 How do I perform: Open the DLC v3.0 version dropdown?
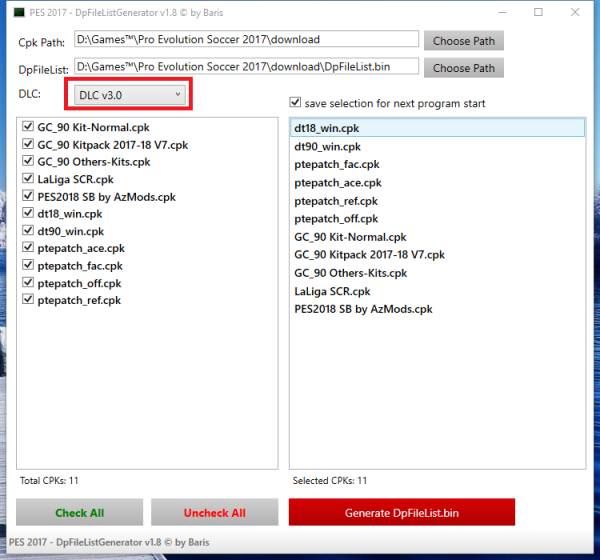129,95
